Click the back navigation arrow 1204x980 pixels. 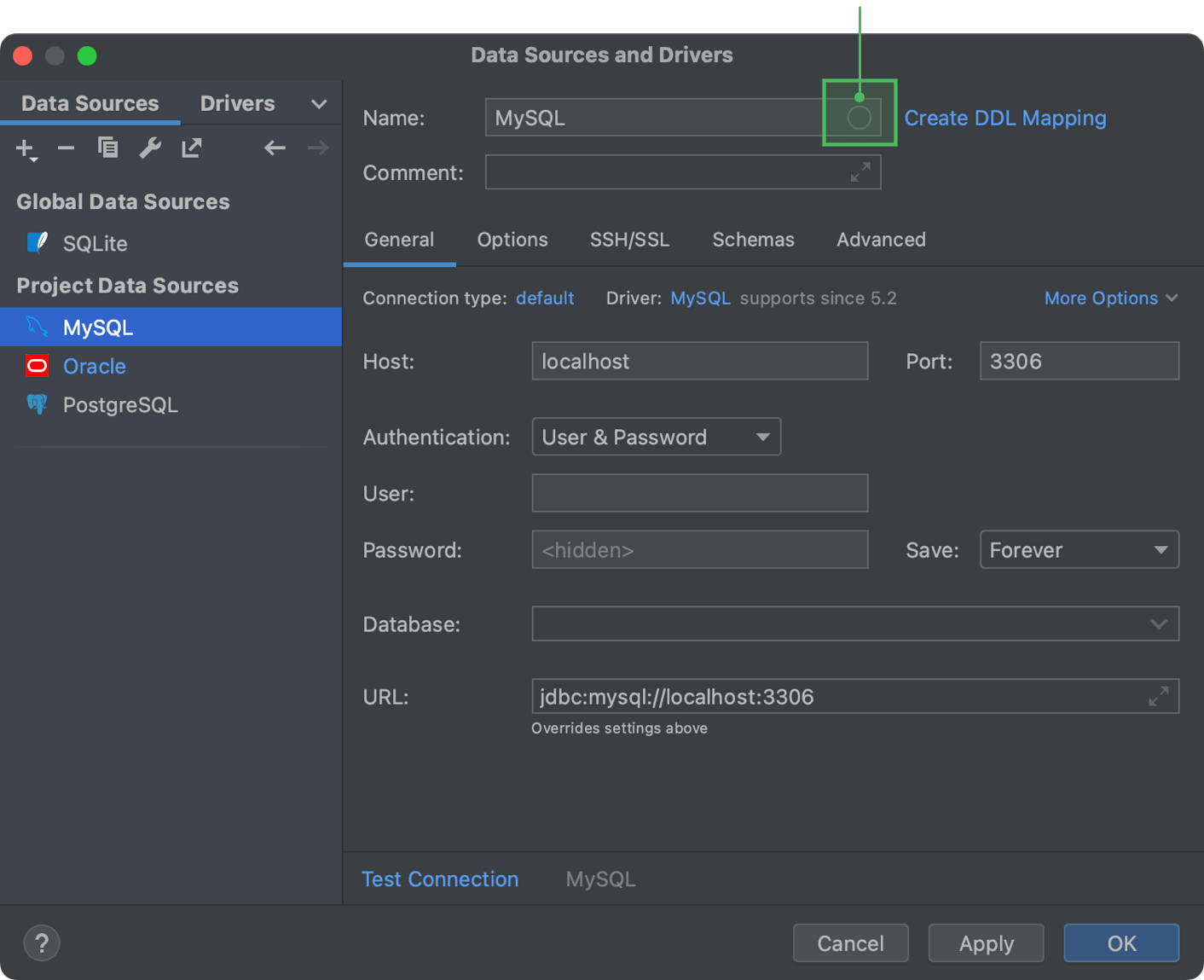pos(275,148)
